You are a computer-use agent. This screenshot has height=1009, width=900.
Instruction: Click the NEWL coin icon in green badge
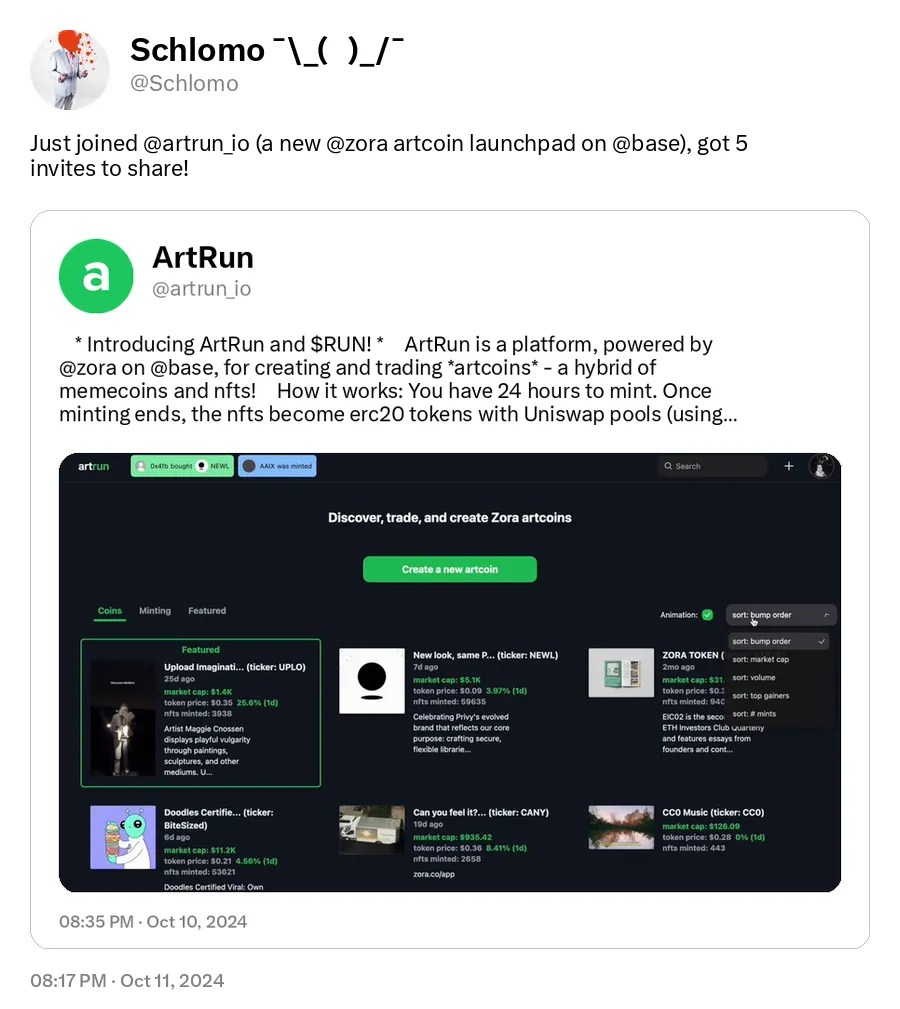(201, 466)
